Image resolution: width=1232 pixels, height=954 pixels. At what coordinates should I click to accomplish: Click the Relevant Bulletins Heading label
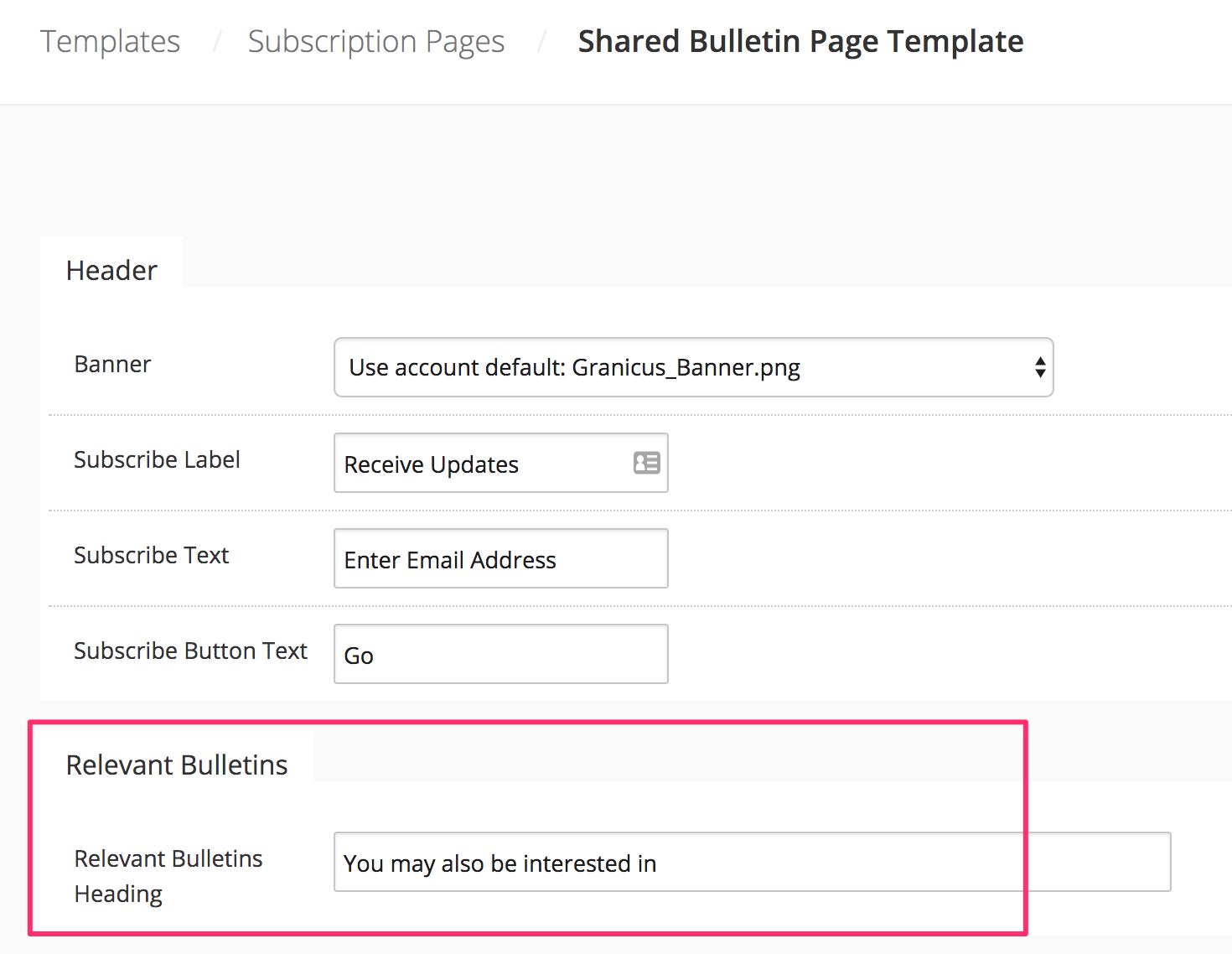[x=168, y=875]
